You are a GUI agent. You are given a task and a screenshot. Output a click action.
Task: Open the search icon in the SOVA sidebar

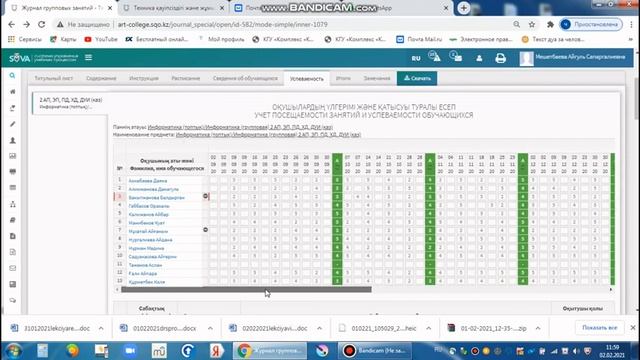(x=13, y=76)
